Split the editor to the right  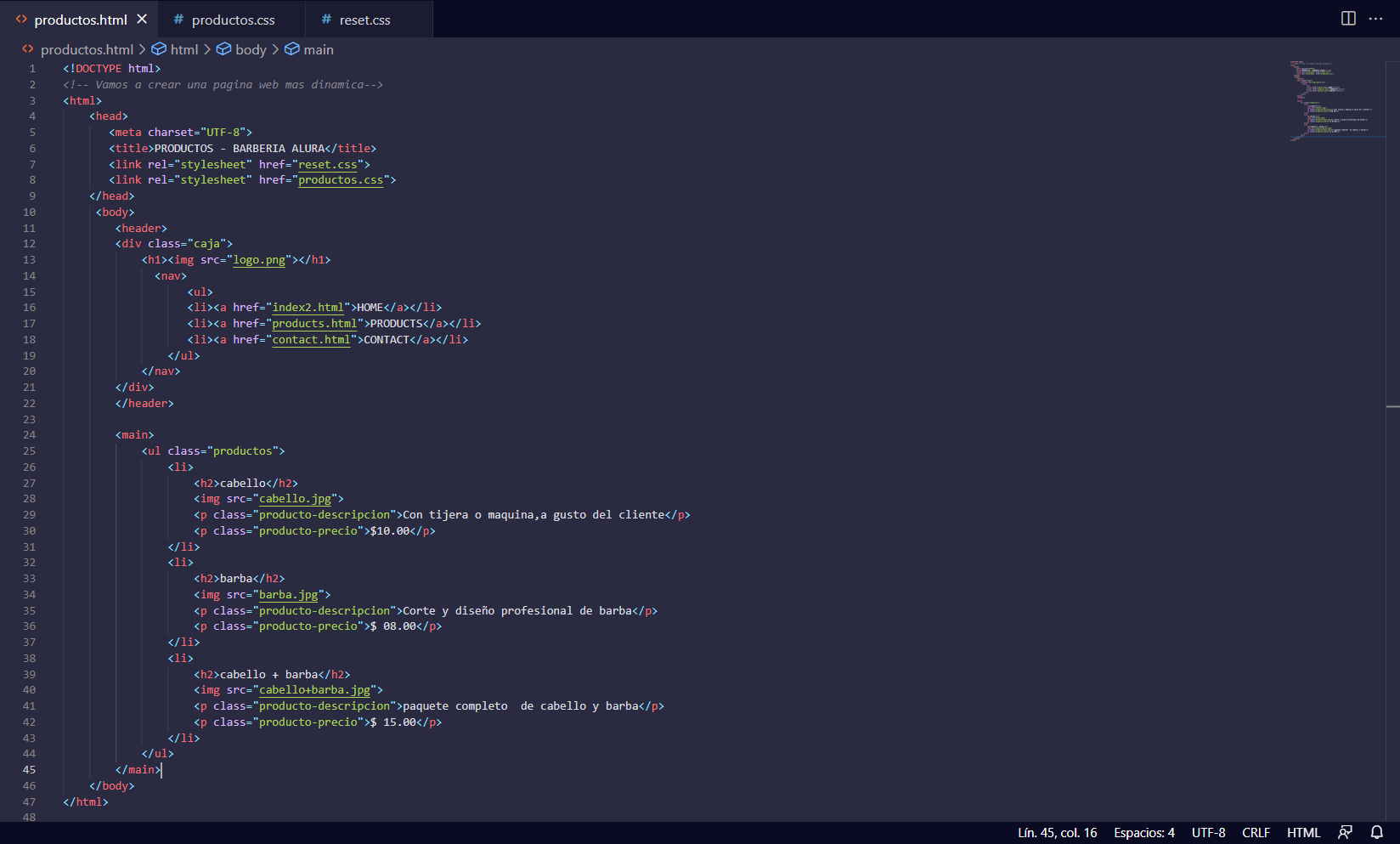coord(1348,19)
